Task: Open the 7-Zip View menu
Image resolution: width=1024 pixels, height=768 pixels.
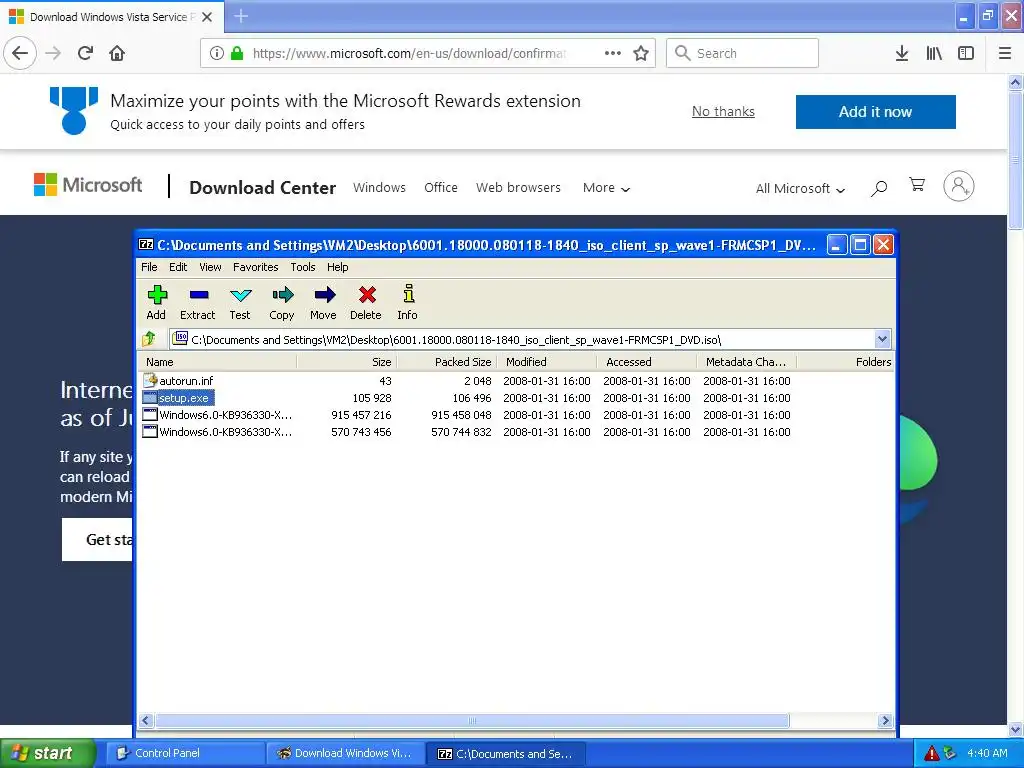Action: (210, 267)
